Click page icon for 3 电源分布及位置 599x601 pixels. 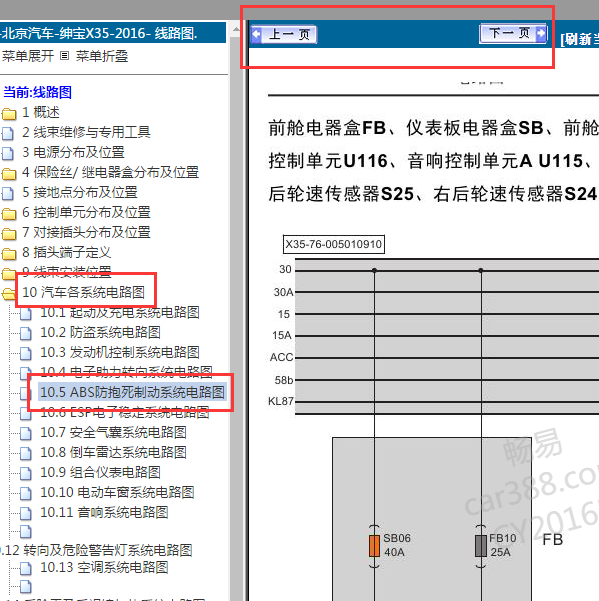tap(7, 153)
